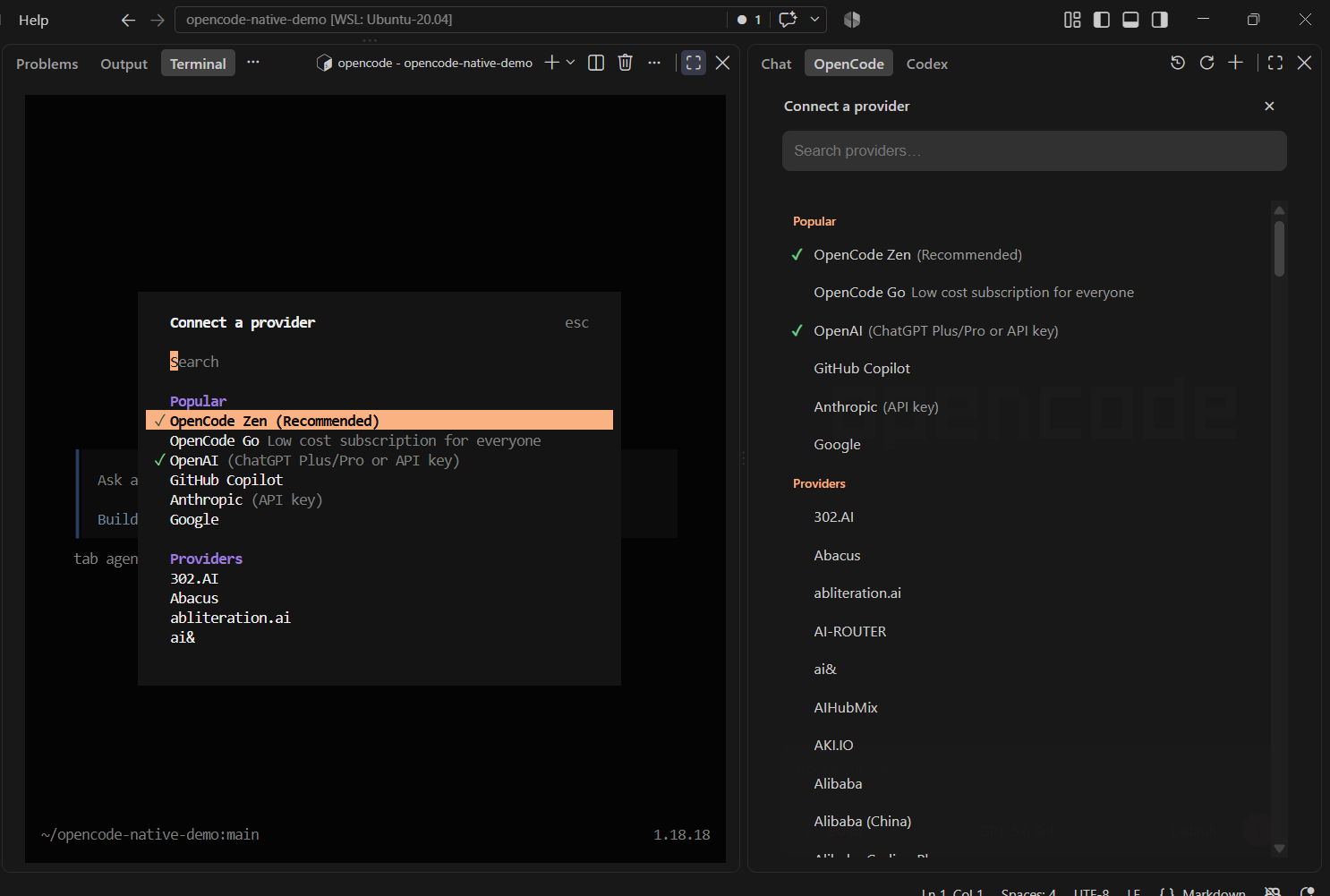Select the Terminal tab

tap(198, 64)
